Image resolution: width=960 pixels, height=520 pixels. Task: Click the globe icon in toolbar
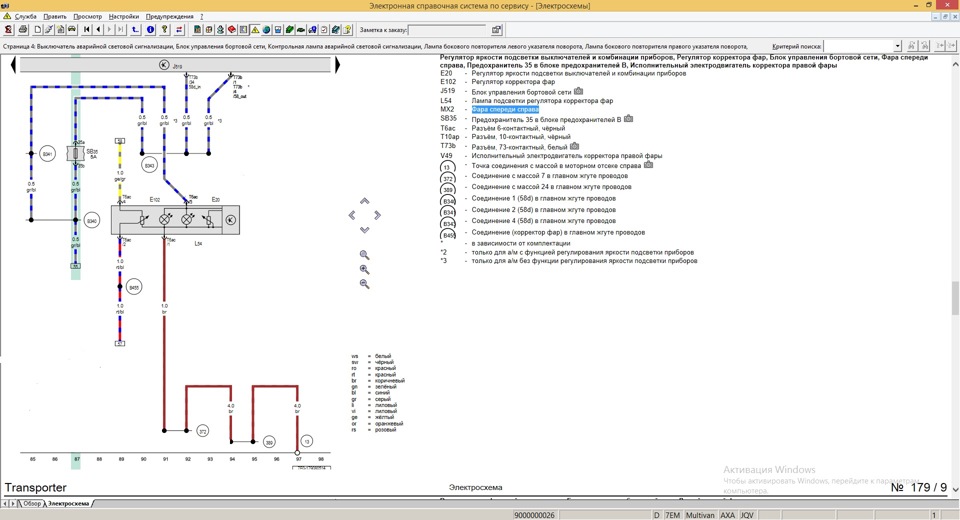click(x=266, y=29)
